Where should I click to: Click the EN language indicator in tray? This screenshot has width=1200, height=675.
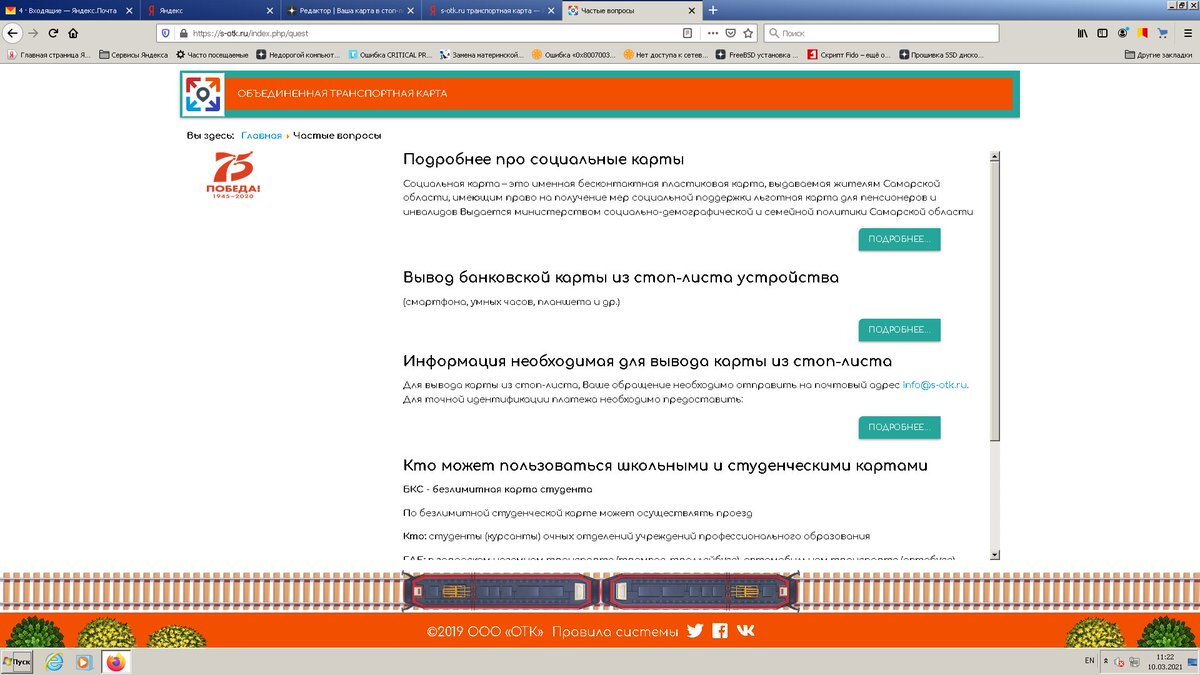coord(1089,662)
